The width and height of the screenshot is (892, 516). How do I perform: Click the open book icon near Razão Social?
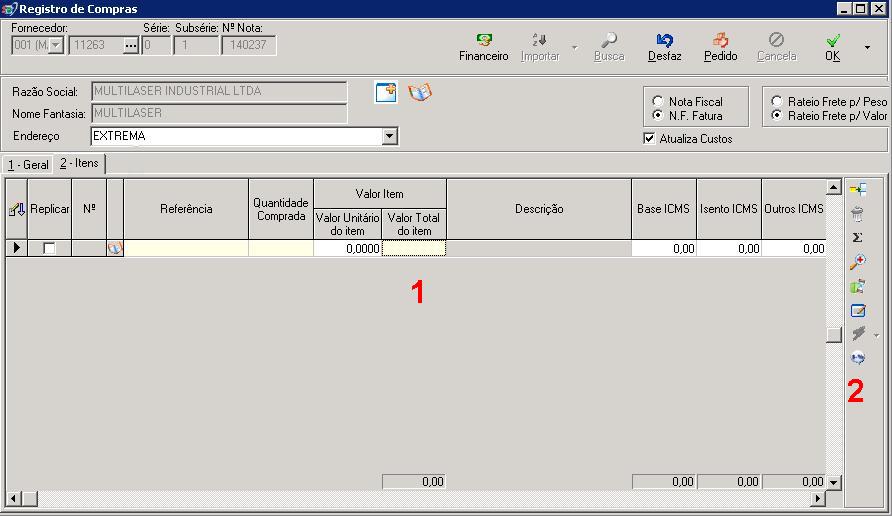[420, 92]
